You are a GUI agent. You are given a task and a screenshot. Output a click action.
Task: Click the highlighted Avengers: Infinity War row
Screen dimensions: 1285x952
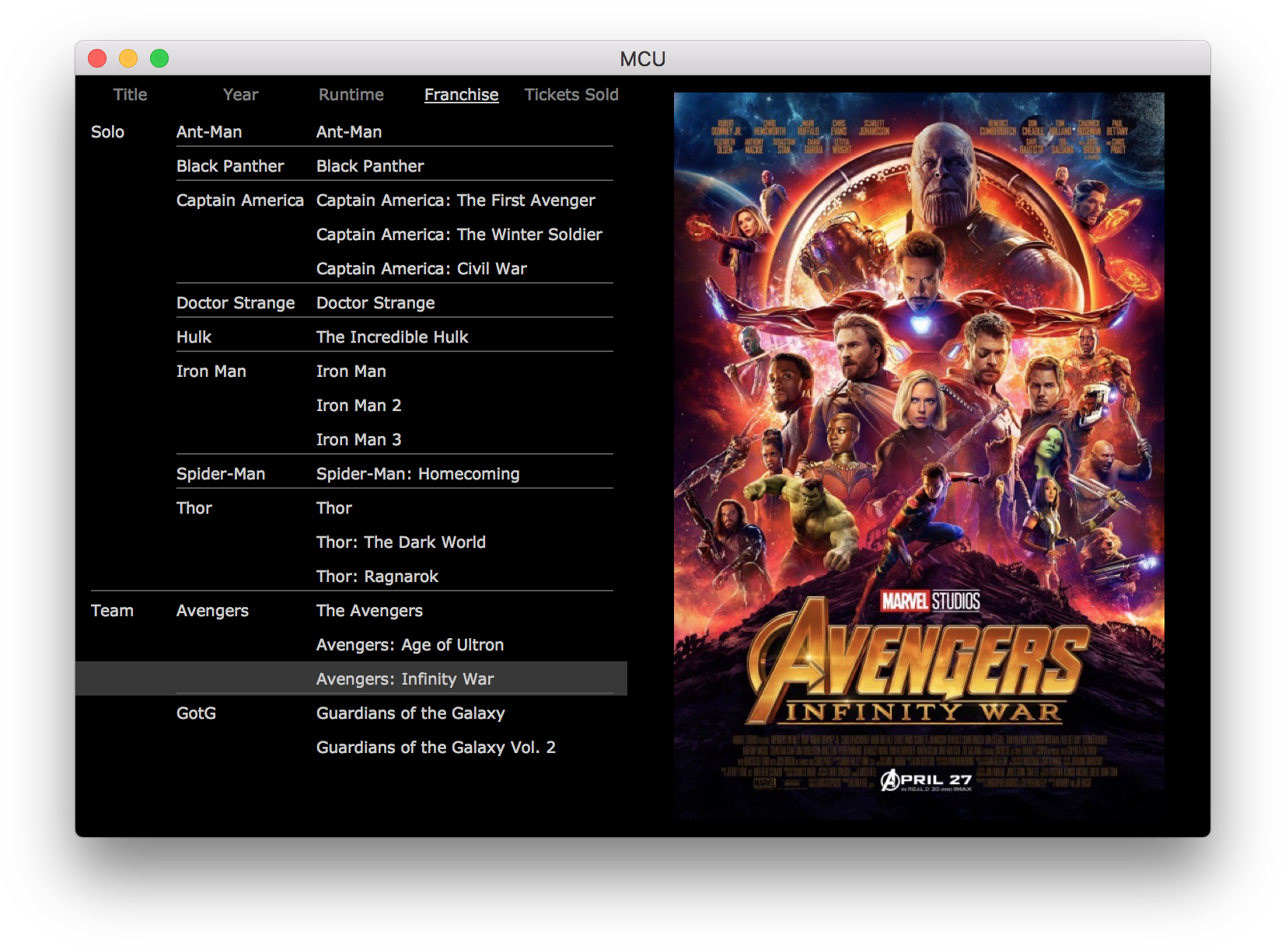click(x=403, y=678)
